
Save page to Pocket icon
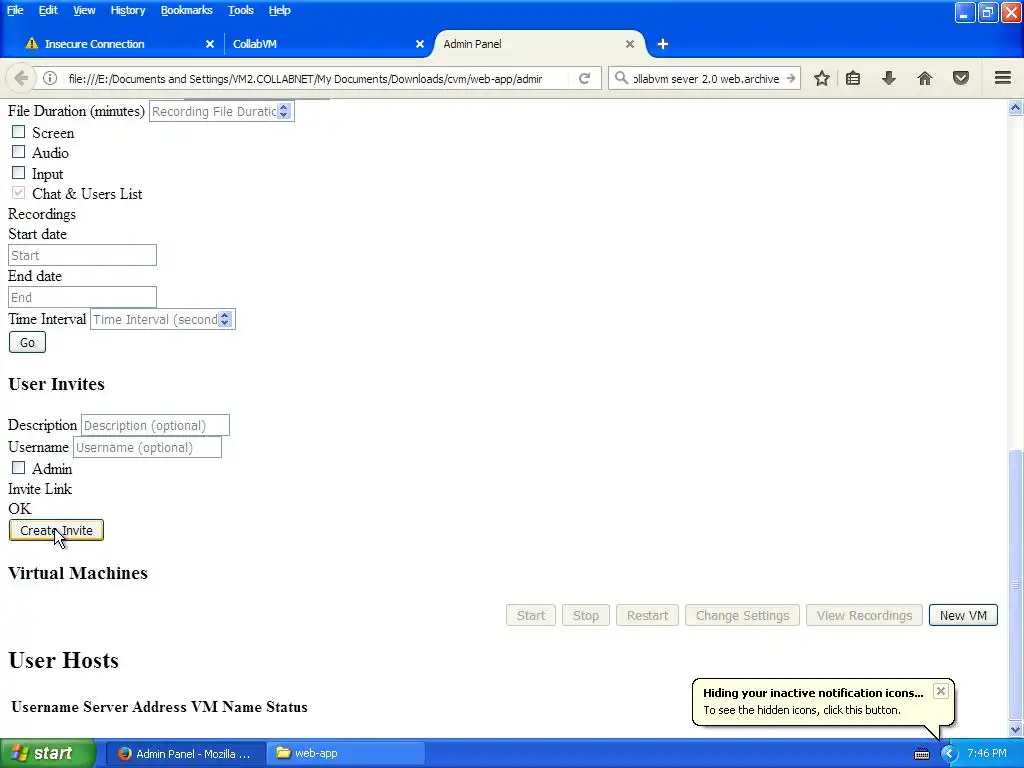[961, 78]
